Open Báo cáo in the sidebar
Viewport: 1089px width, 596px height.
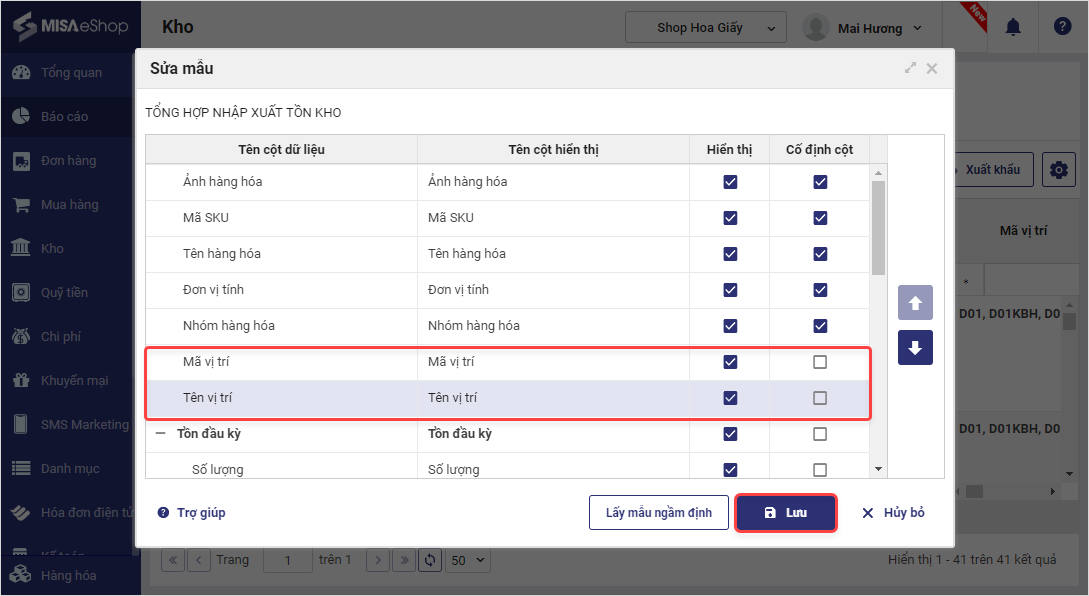(64, 116)
